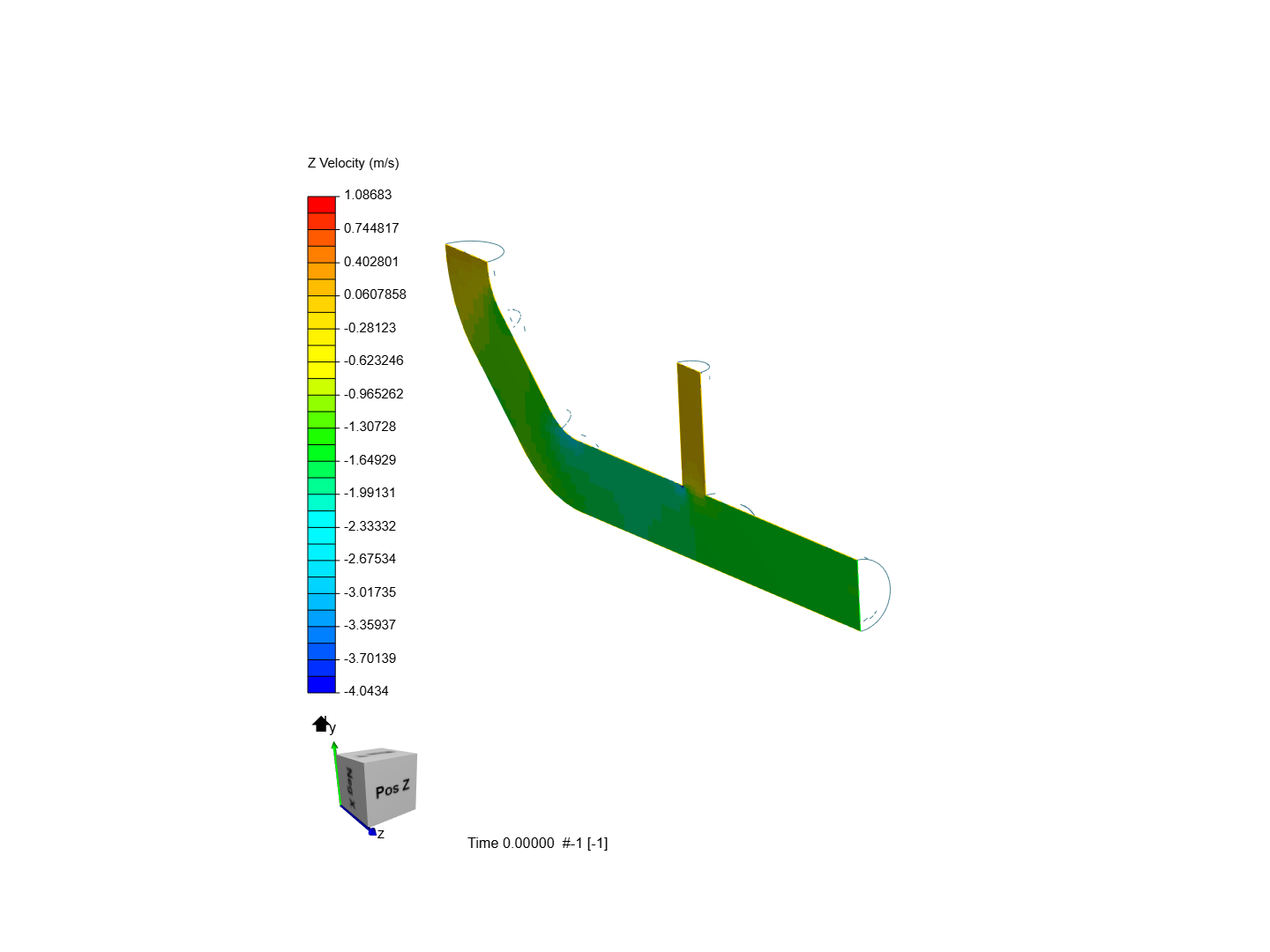This screenshot has width=1270, height=952.
Task: Pick the orange band beside 0.402801
Action: (x=322, y=271)
